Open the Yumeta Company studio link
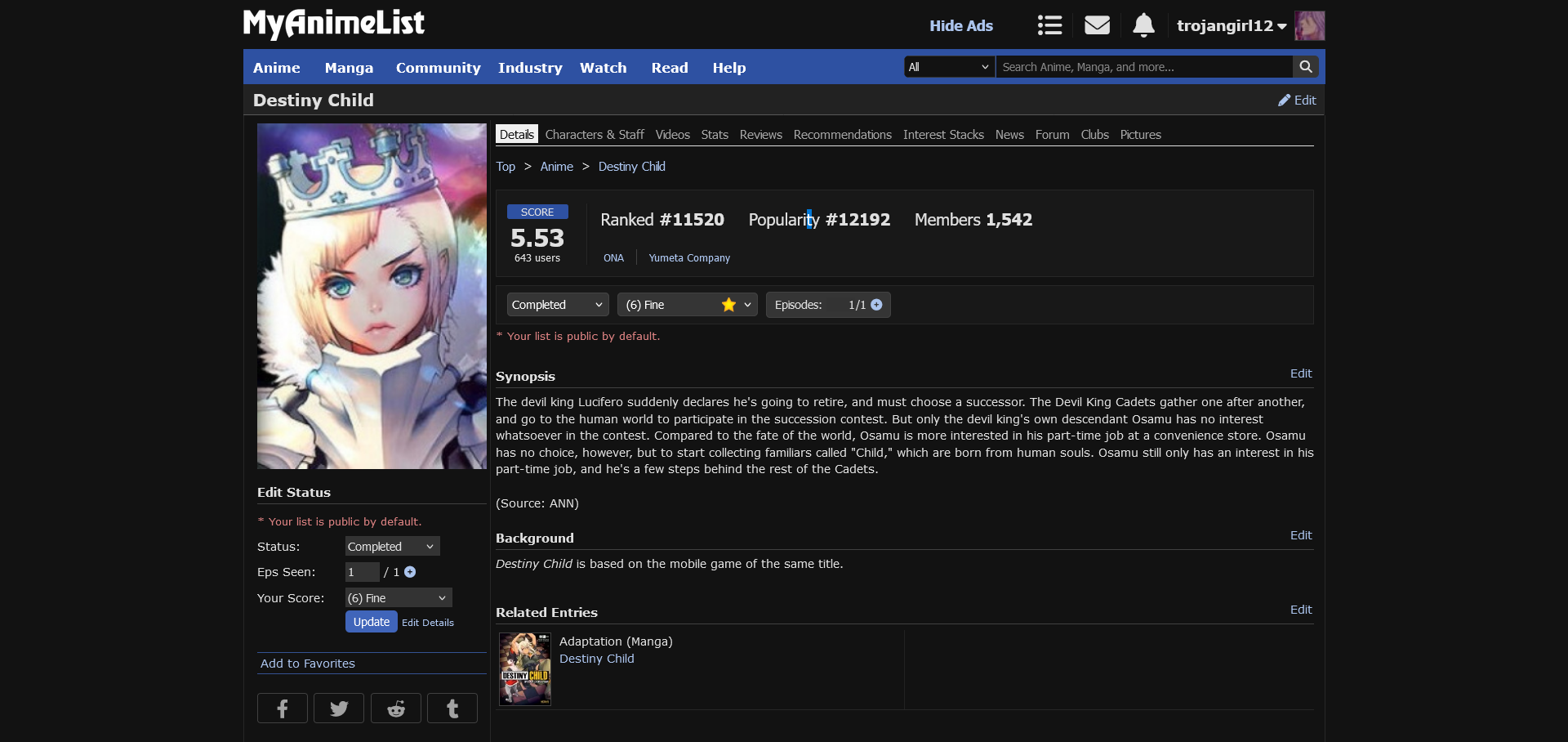Viewport: 1568px width, 742px height. click(x=689, y=257)
